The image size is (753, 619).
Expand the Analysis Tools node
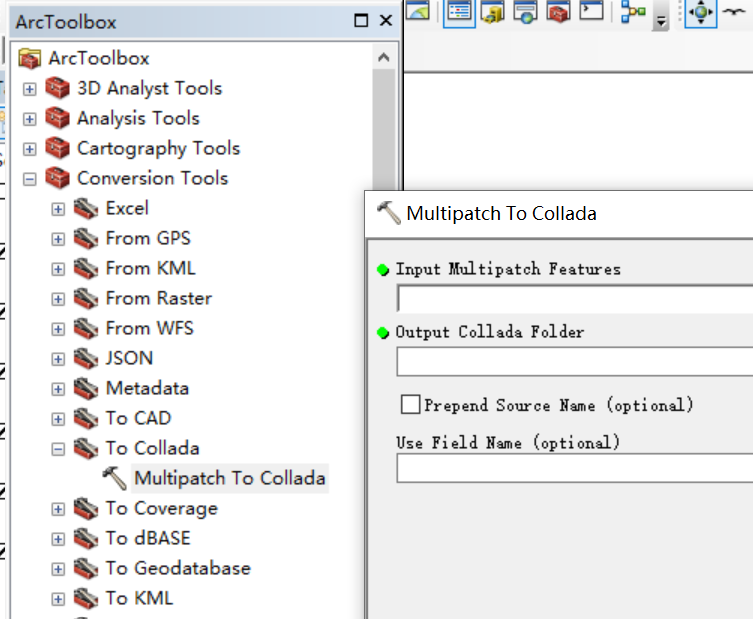pos(30,119)
